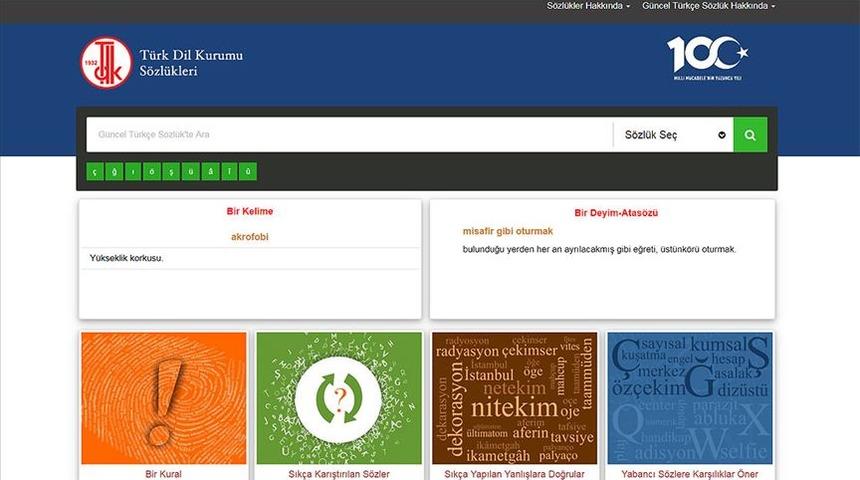
Task: Open the brown word cloud thumbnail
Action: (514, 398)
